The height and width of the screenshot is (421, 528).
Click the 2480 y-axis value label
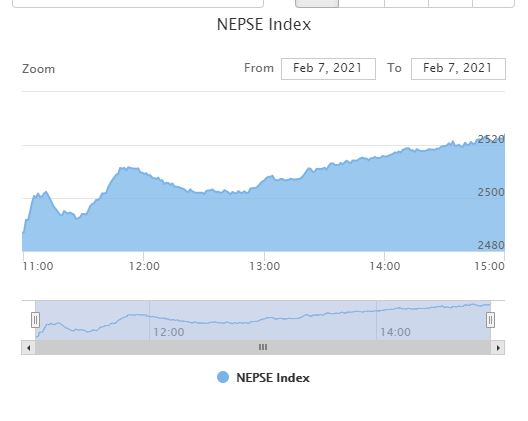[491, 245]
